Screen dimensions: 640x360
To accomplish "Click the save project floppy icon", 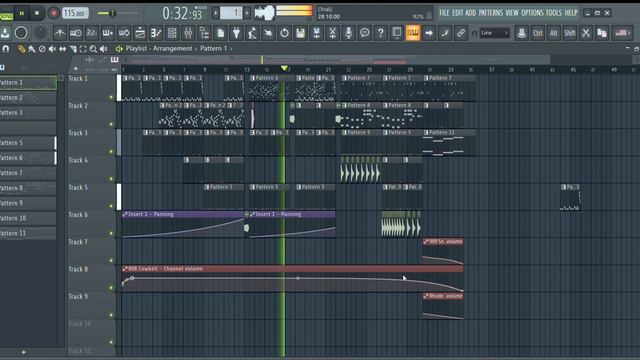I will click(x=300, y=33).
